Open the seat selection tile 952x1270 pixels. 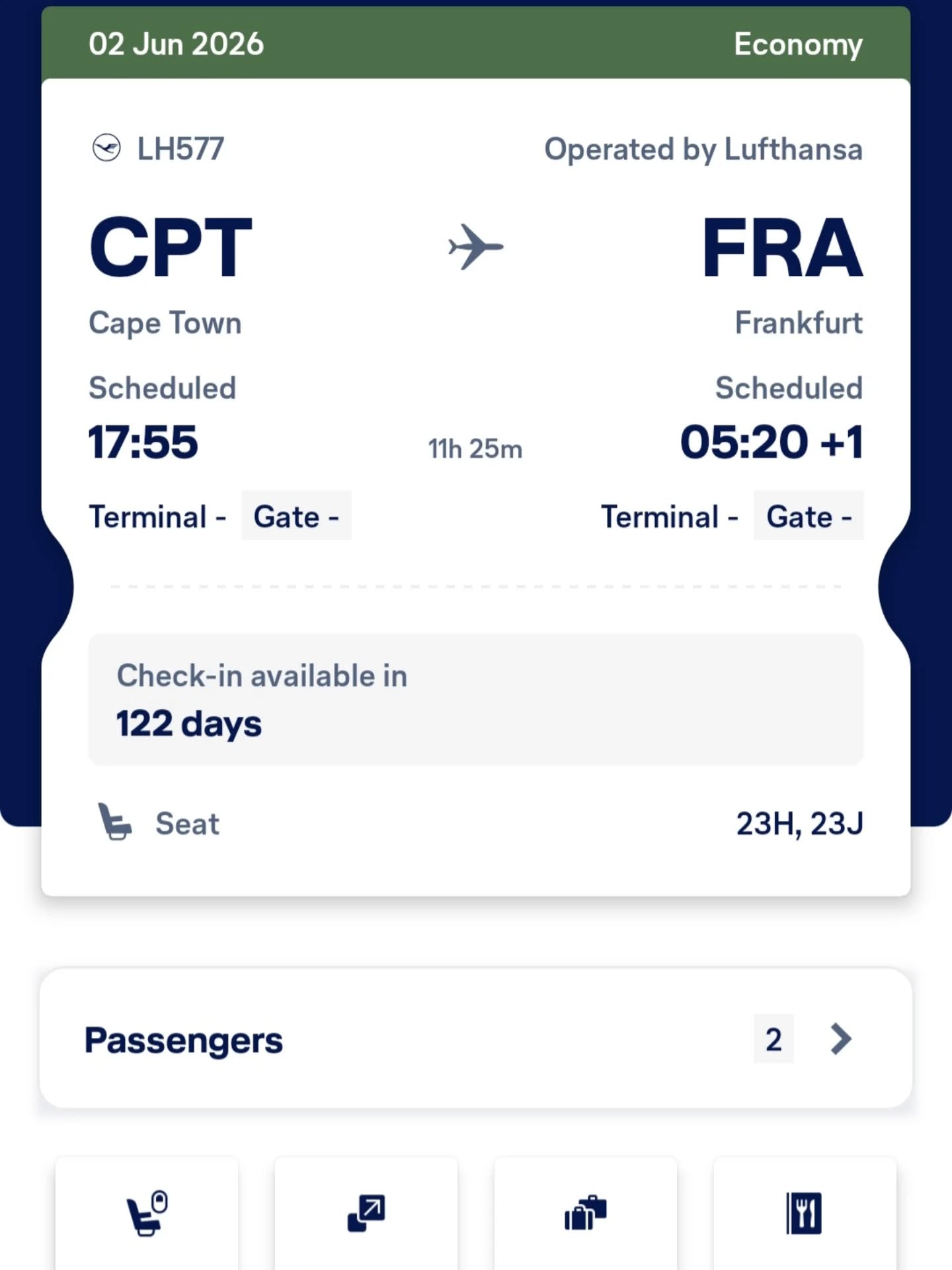coord(147,1213)
